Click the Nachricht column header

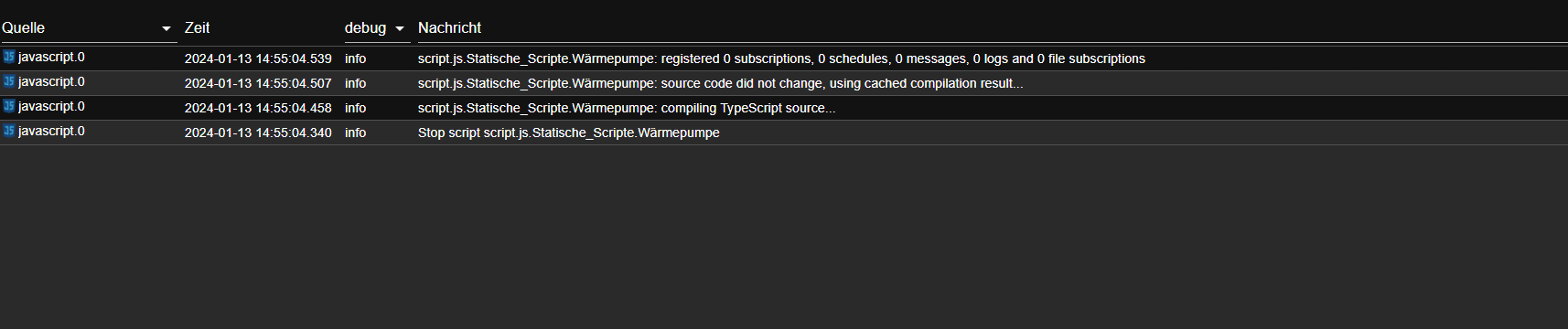click(449, 28)
